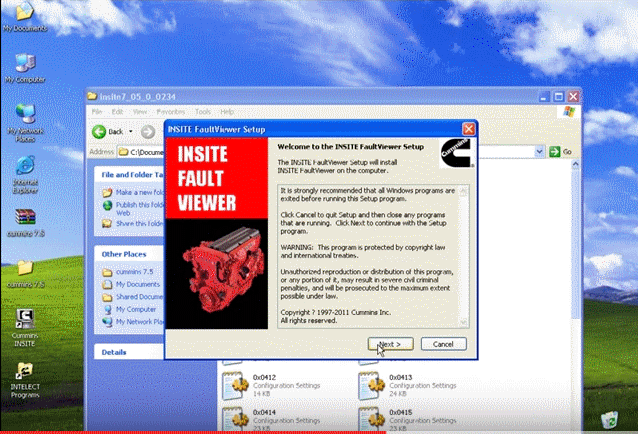Open File menu in Explorer window
Image resolution: width=638 pixels, height=434 pixels.
(x=97, y=111)
